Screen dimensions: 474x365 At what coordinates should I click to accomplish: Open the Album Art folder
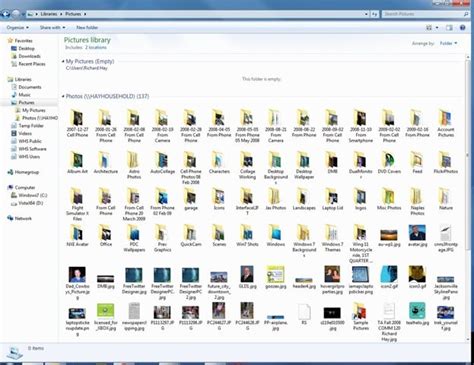77,163
